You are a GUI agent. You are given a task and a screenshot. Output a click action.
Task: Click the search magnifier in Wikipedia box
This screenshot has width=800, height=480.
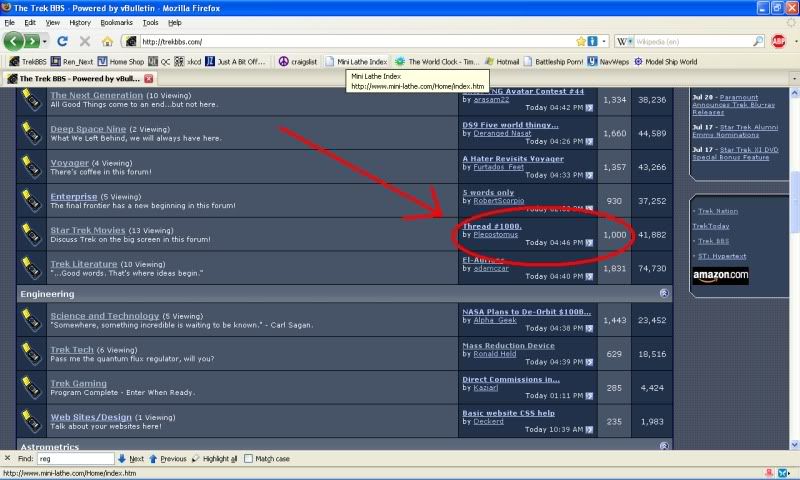(x=758, y=41)
